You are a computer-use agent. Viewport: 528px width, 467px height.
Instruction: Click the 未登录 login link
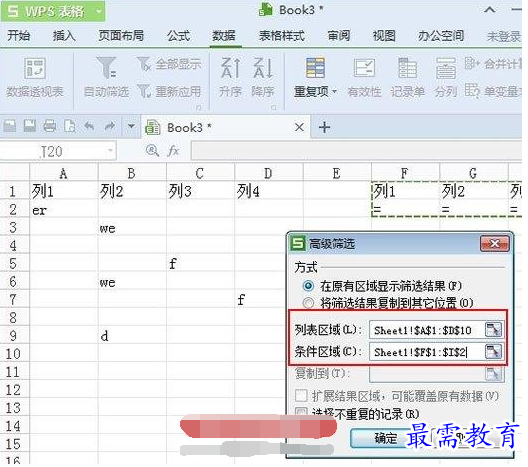coord(504,36)
